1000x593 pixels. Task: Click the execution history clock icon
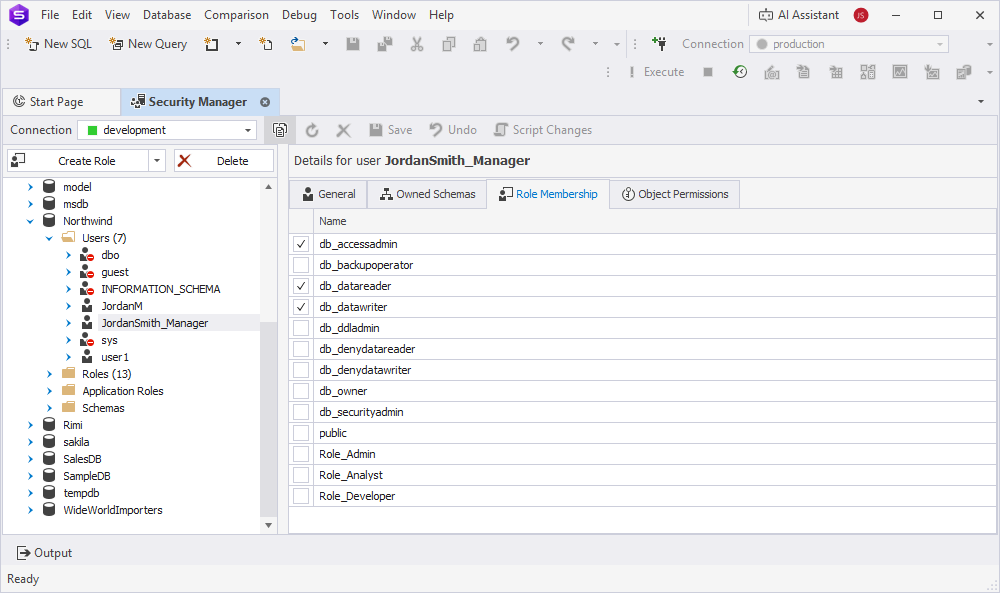tap(737, 71)
